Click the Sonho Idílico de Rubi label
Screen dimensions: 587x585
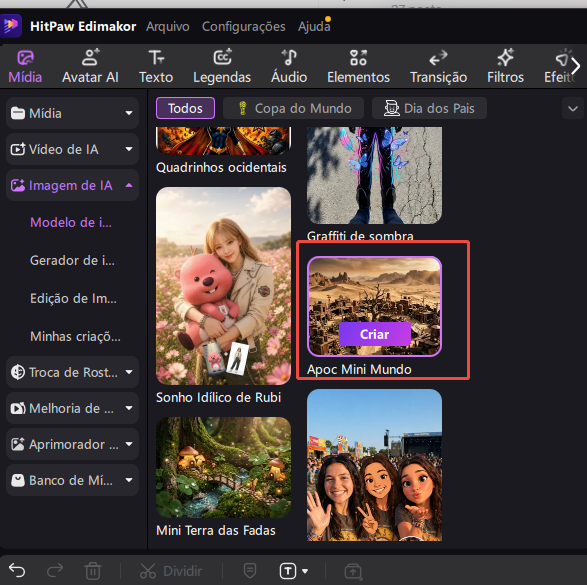[x=218, y=397]
